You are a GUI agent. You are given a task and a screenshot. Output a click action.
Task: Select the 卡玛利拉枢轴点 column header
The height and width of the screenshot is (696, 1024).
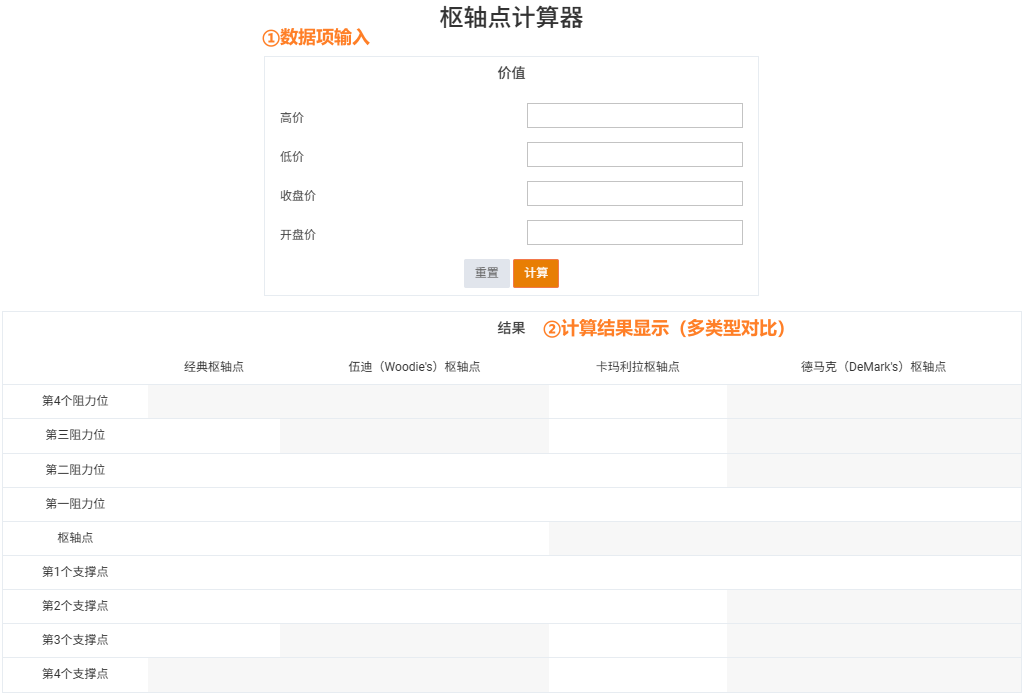637,367
